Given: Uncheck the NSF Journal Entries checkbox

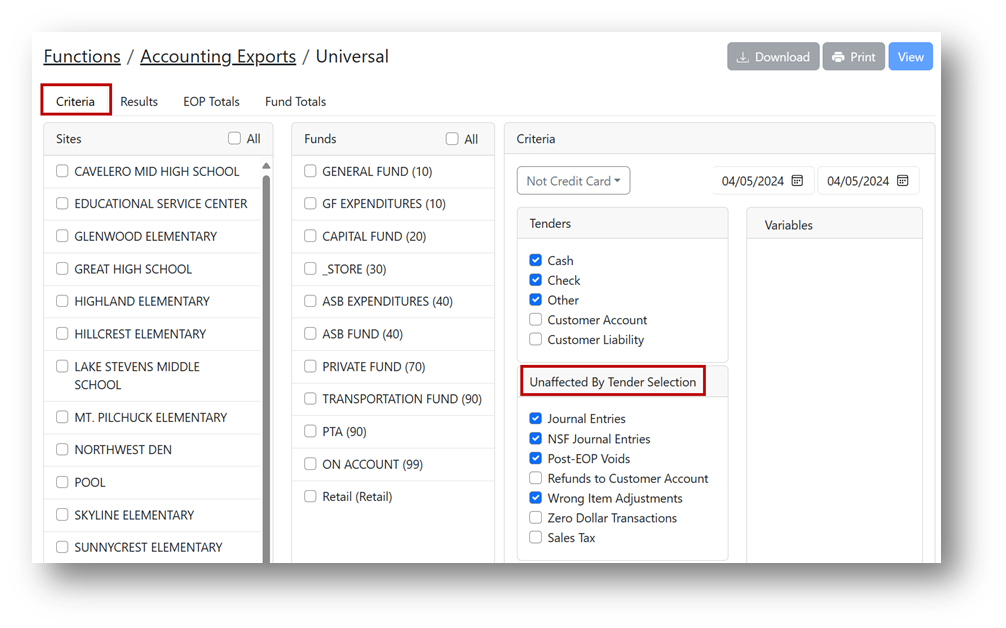Looking at the screenshot, I should (536, 438).
